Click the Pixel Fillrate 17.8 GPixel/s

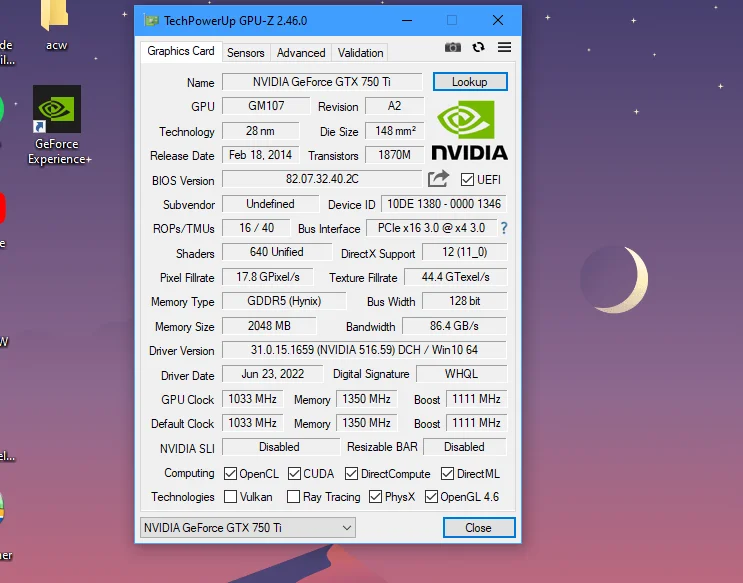pos(268,277)
